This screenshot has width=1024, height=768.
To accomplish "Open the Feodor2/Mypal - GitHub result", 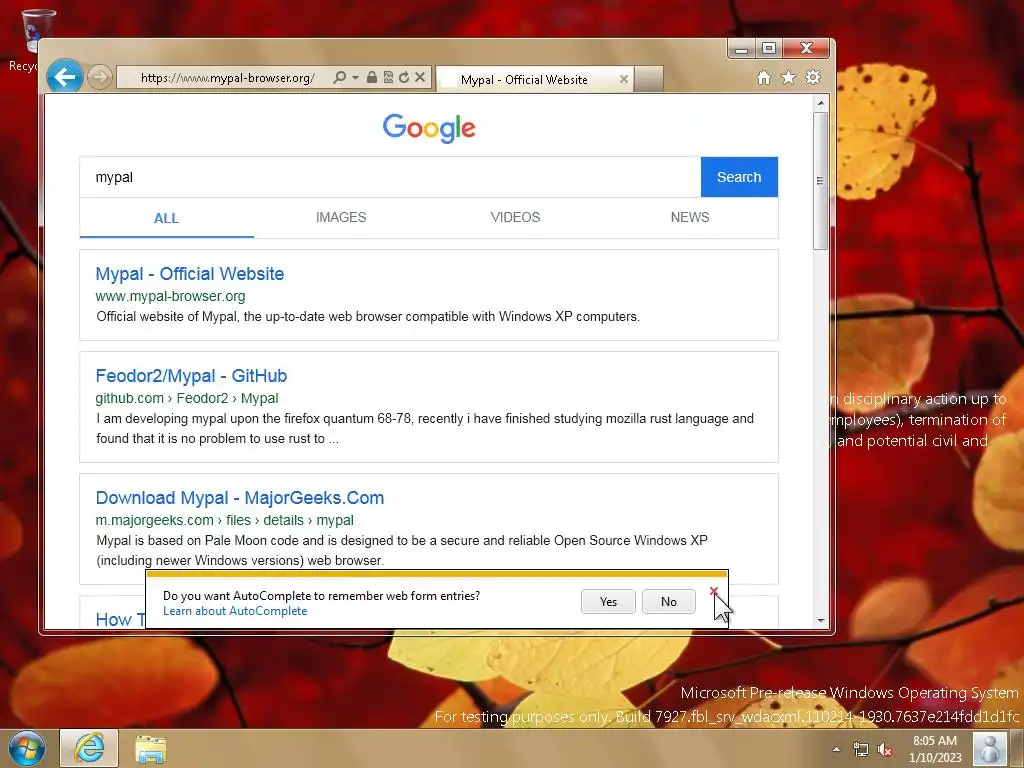I will click(x=191, y=376).
